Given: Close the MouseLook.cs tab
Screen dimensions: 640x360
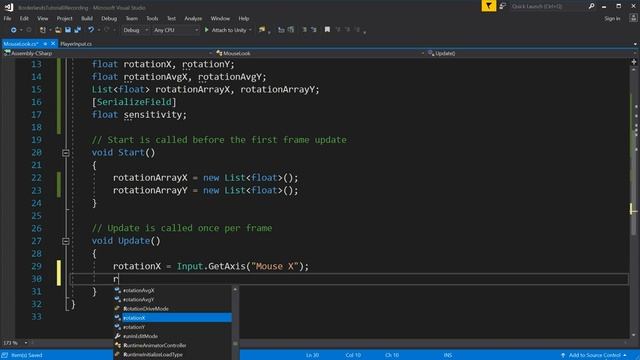Looking at the screenshot, I should click(x=53, y=44).
